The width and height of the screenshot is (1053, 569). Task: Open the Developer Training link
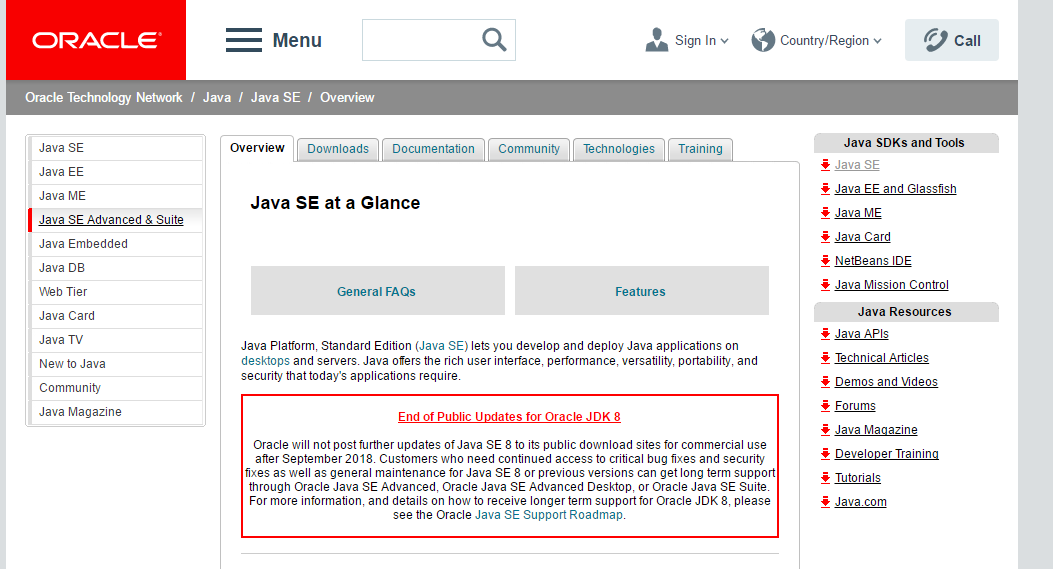coord(886,454)
